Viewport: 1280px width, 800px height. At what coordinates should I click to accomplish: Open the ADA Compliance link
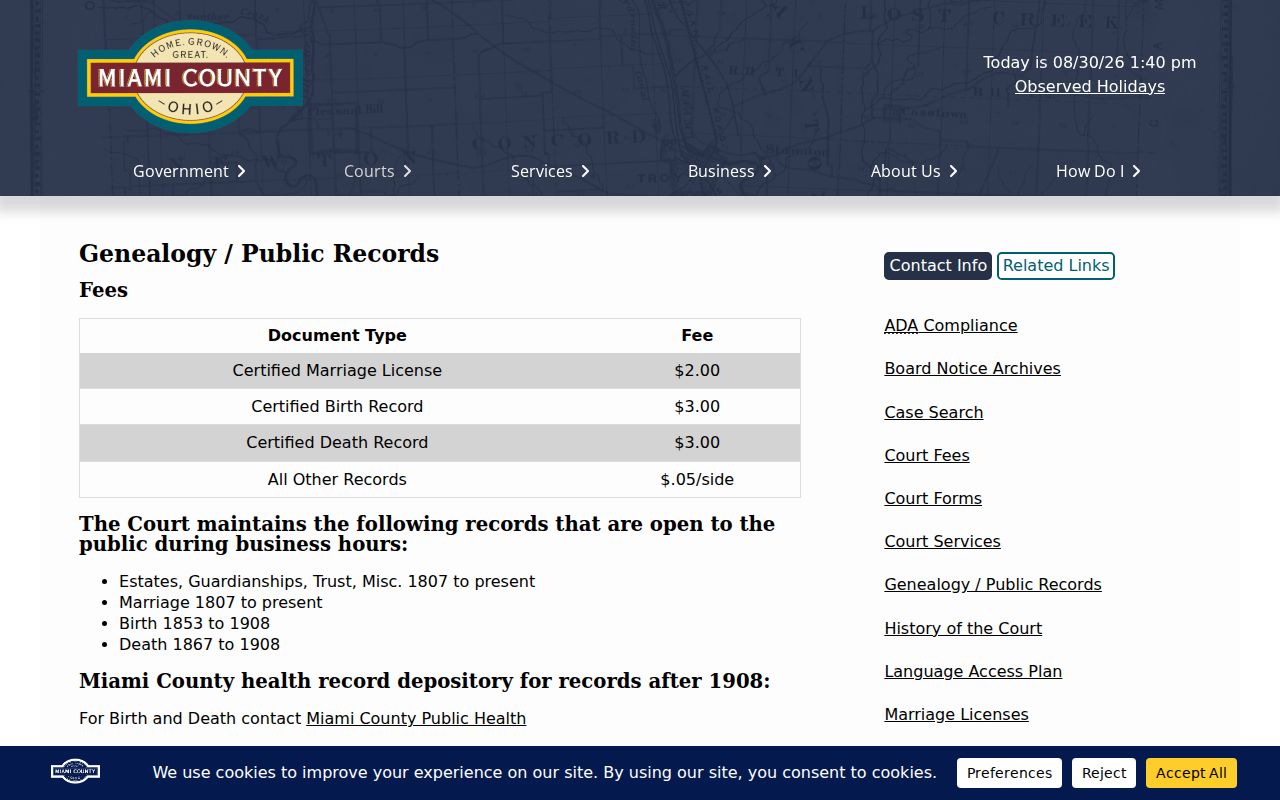951,325
